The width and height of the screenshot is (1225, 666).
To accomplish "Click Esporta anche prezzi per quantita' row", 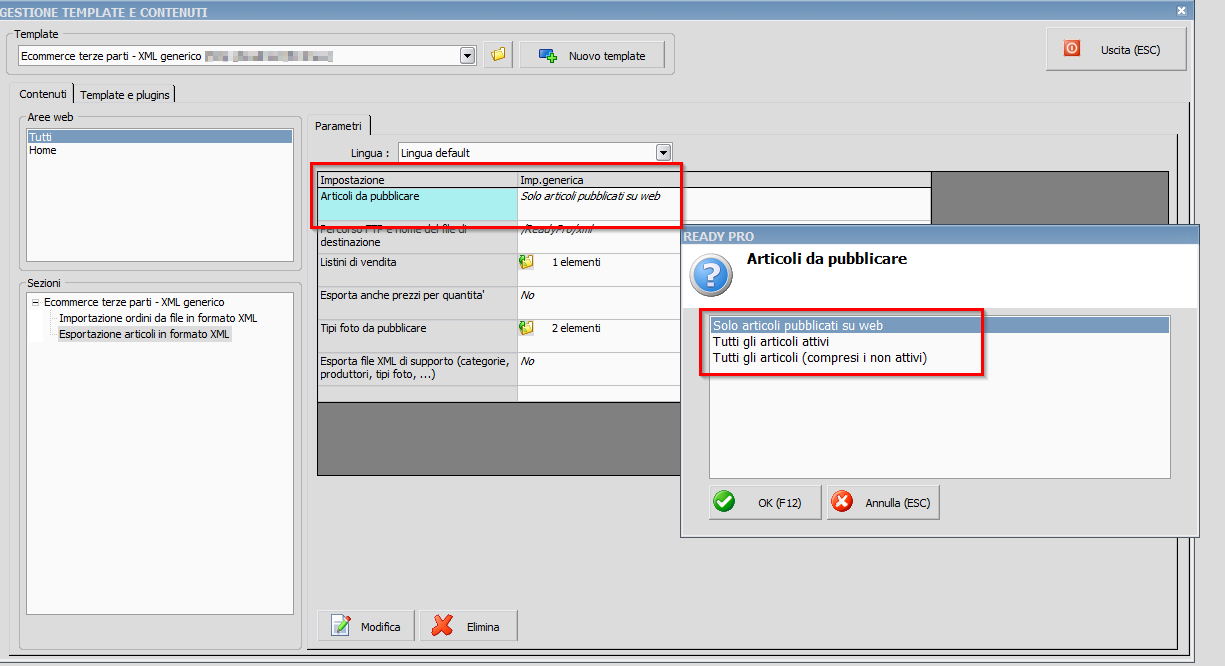I will point(417,303).
